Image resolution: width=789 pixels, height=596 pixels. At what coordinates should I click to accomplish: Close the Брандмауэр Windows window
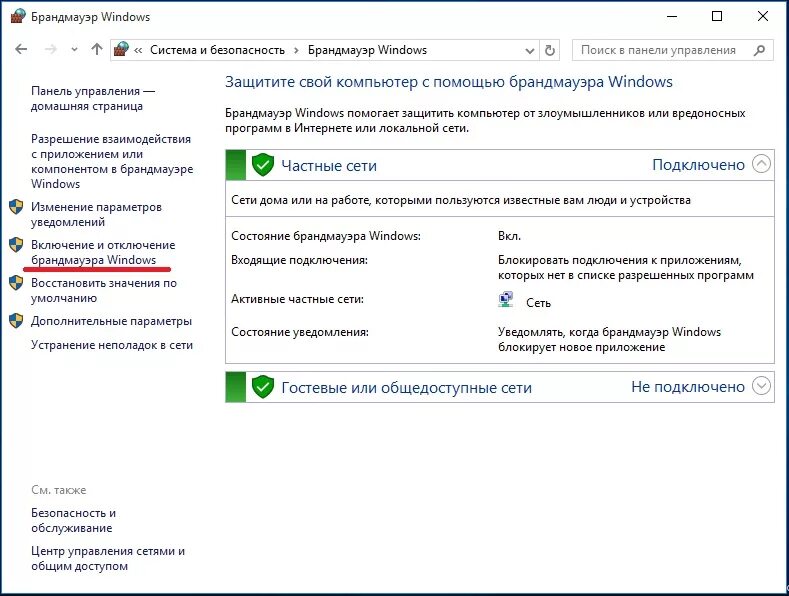763,17
